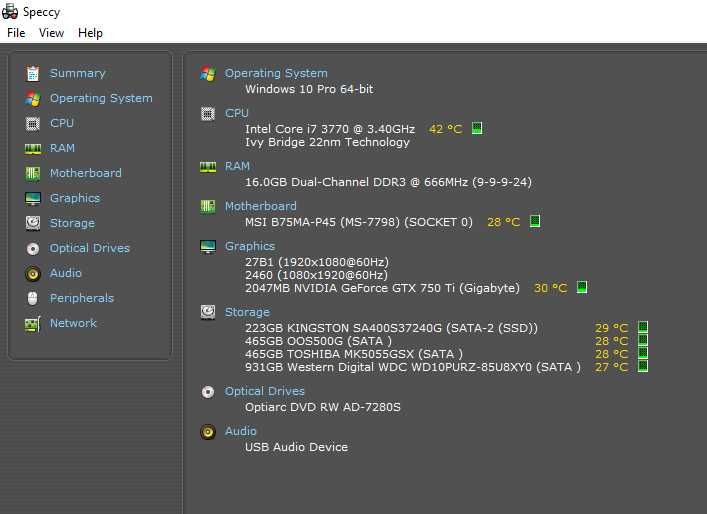This screenshot has height=514, width=707.
Task: Click the Optical Drives disc icon in summary
Action: click(x=208, y=392)
